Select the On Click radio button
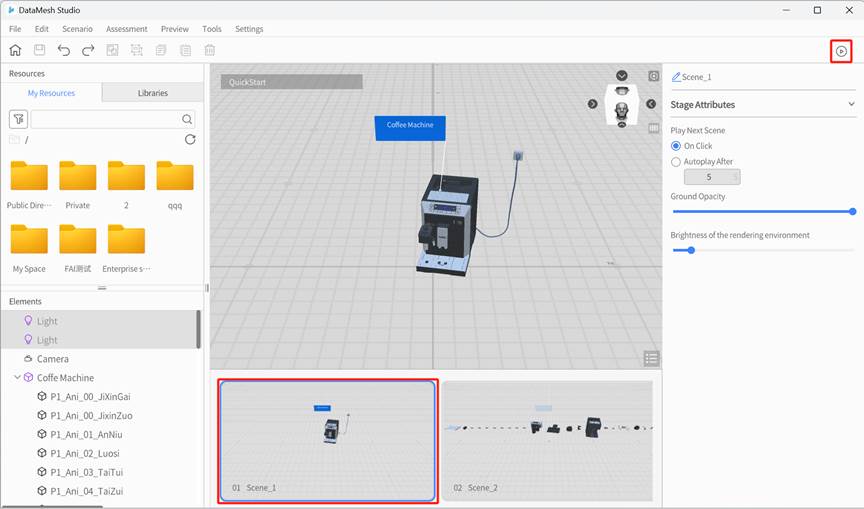 point(676,146)
